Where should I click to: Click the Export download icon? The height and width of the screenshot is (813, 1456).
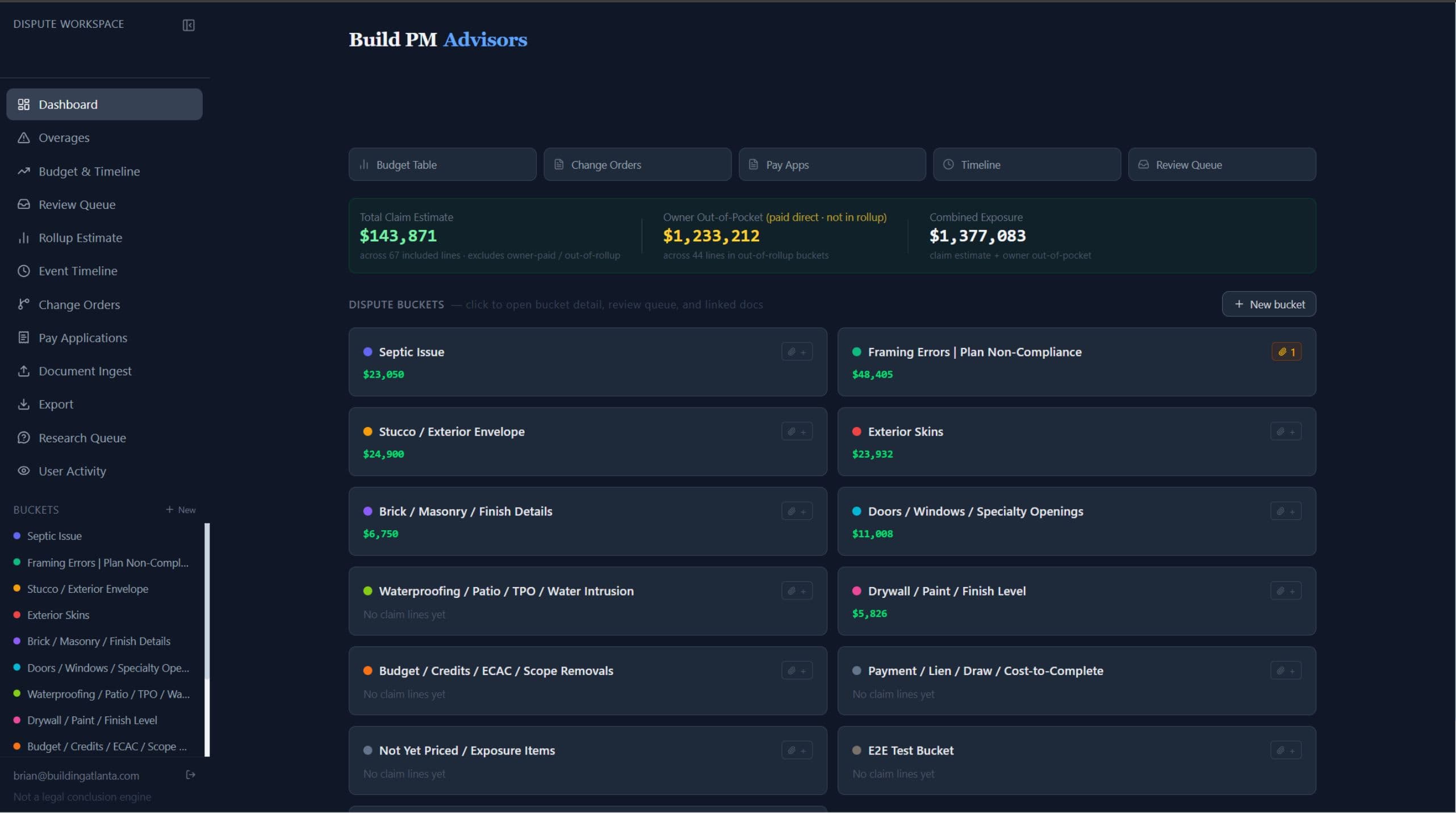[x=23, y=404]
